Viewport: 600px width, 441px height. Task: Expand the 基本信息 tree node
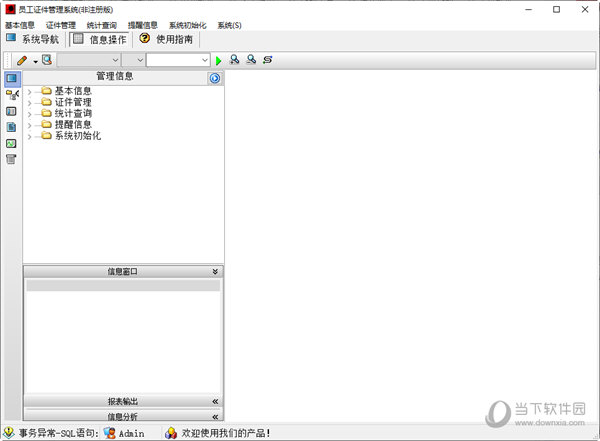pyautogui.click(x=29, y=92)
